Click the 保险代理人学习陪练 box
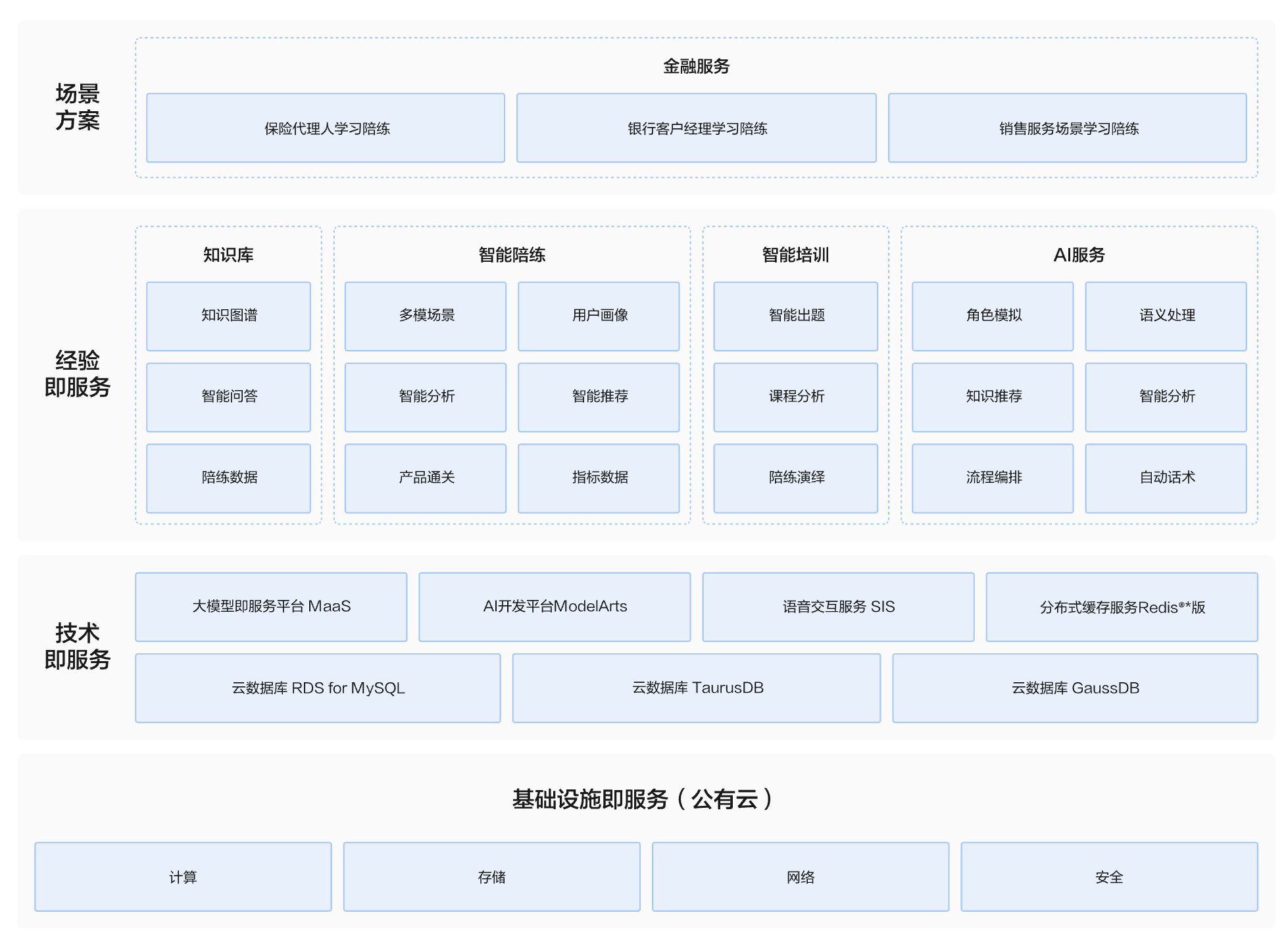 tap(326, 128)
